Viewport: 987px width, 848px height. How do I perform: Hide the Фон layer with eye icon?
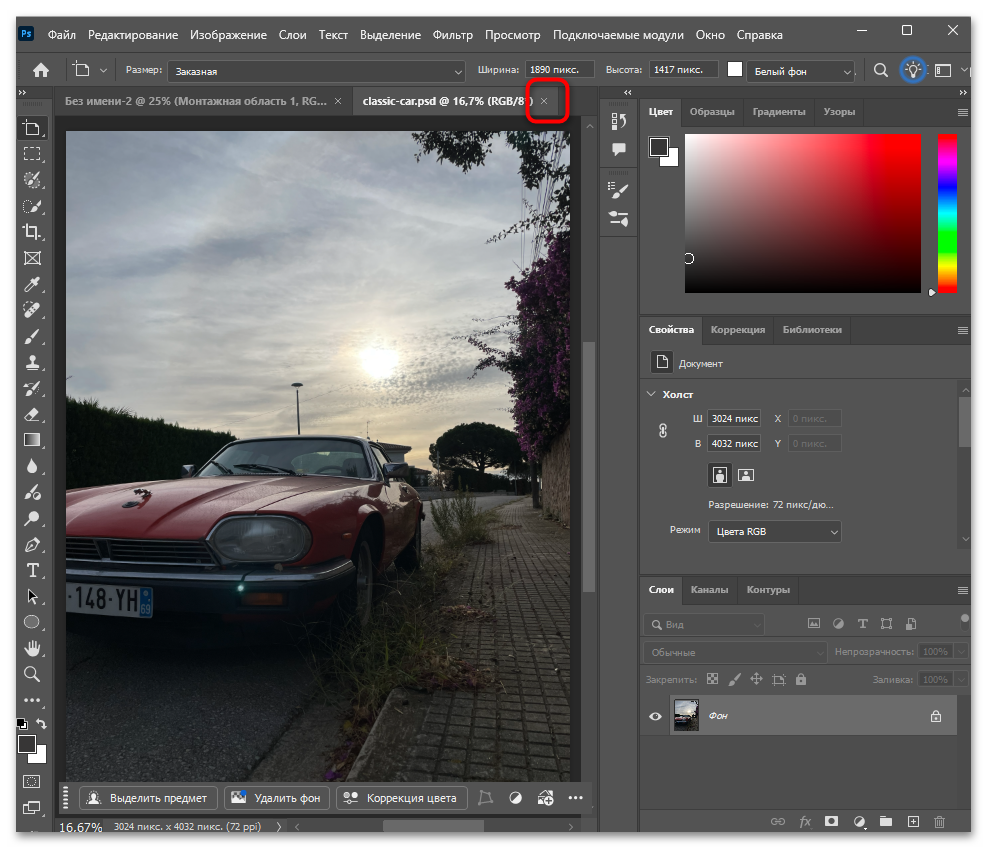click(655, 716)
